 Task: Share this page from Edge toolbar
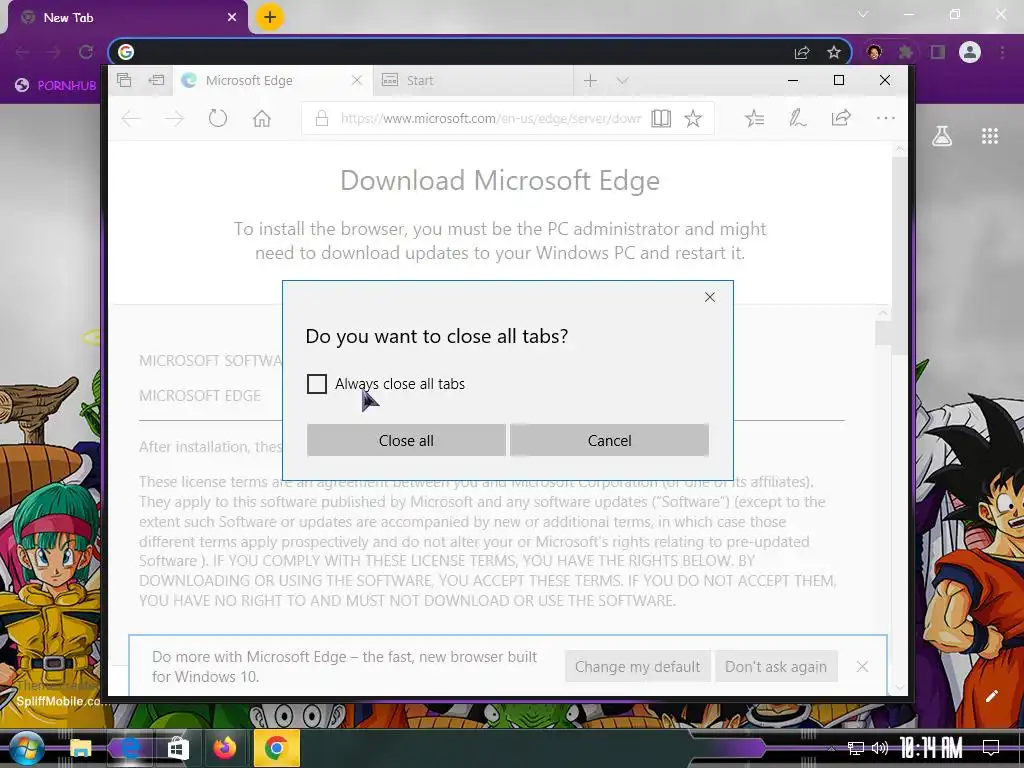[x=841, y=118]
